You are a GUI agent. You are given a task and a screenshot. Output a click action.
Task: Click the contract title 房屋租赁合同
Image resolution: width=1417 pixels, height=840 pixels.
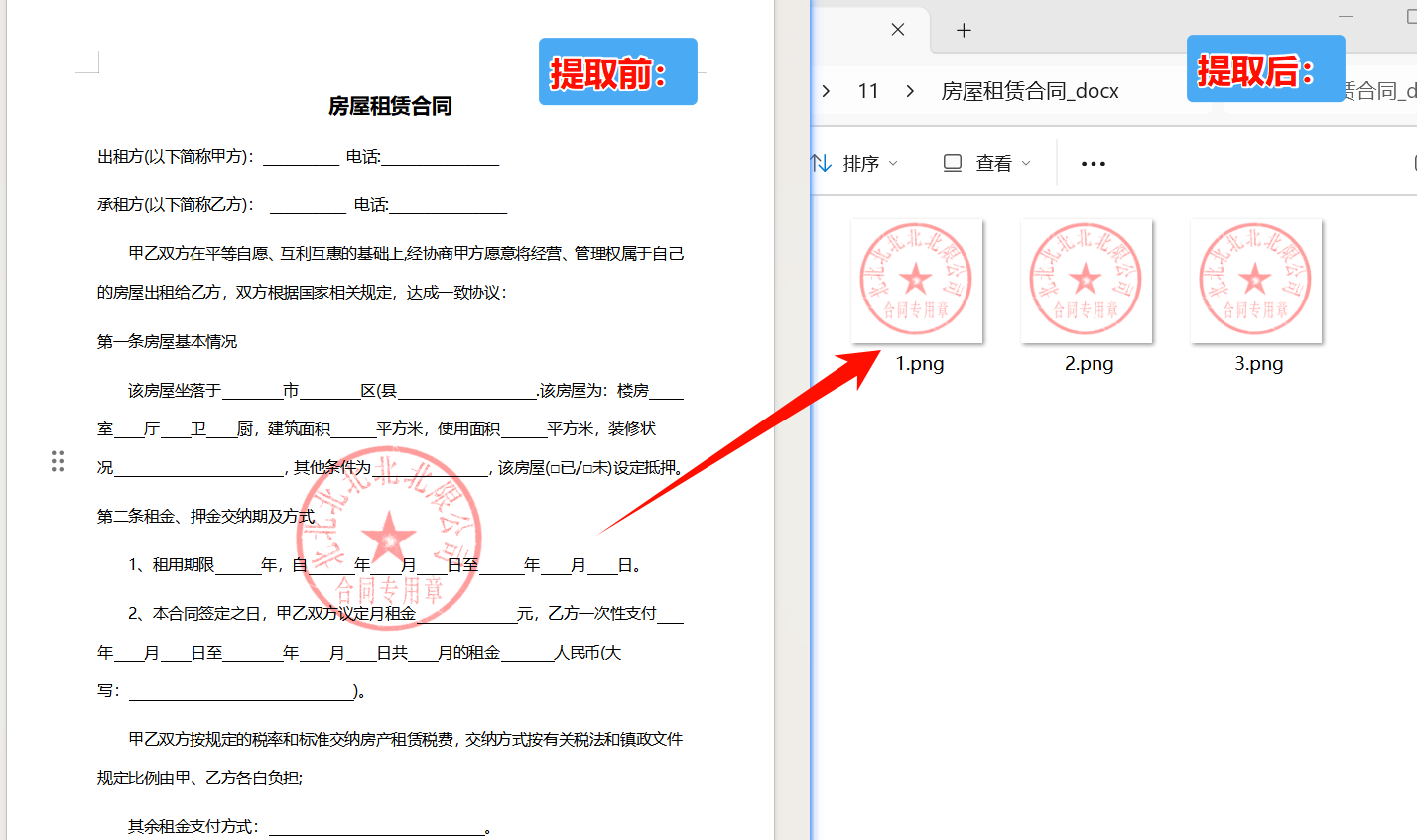pos(392,106)
